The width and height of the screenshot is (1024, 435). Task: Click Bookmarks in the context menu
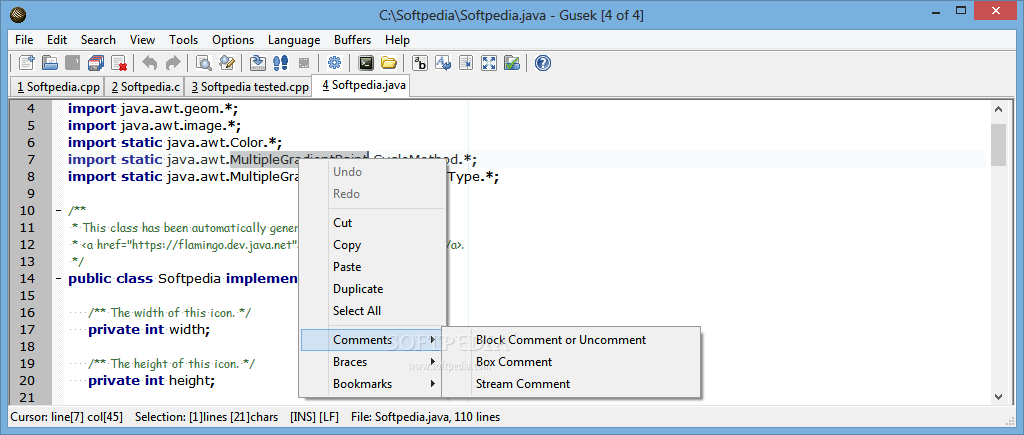pyautogui.click(x=372, y=384)
